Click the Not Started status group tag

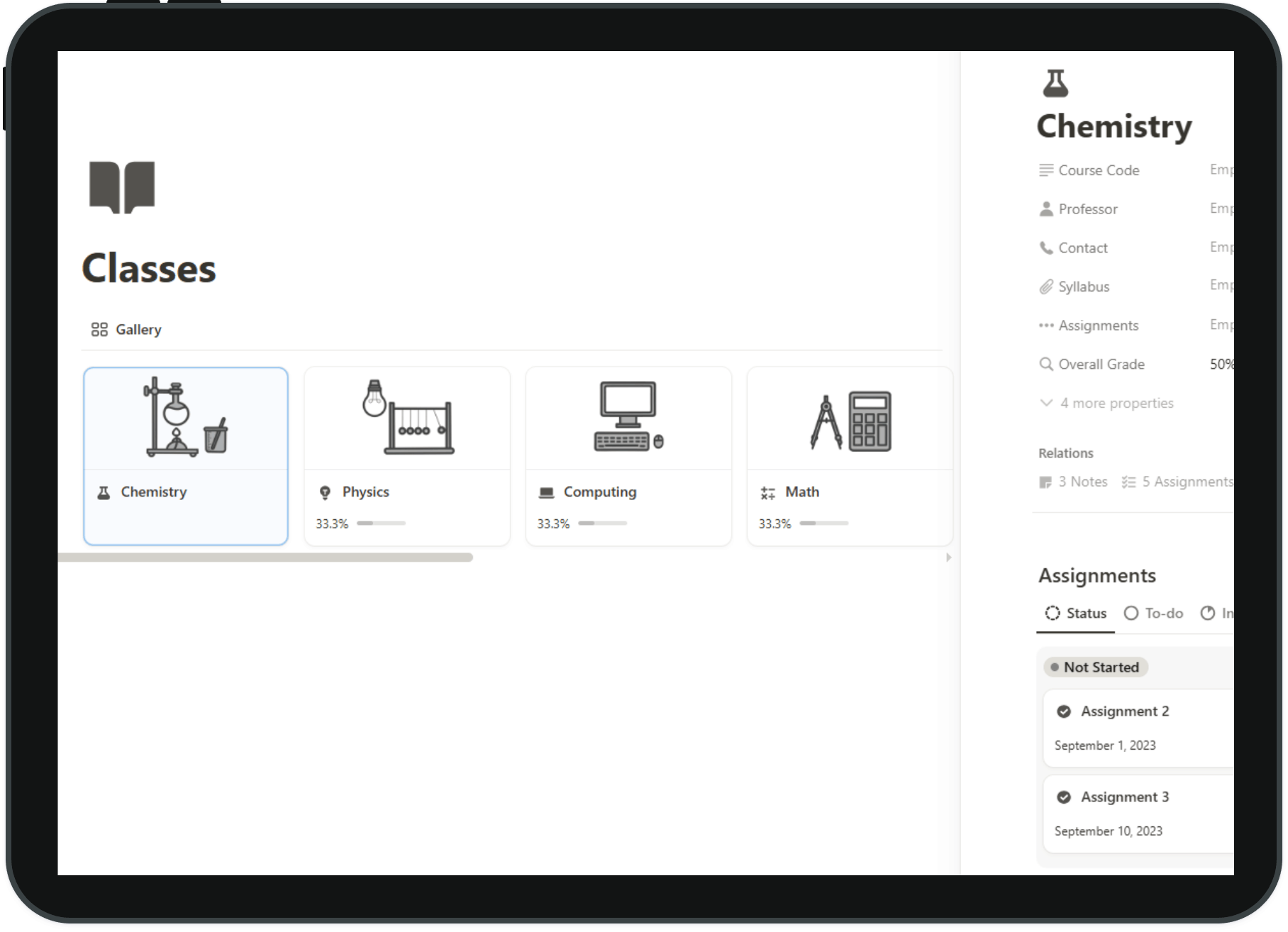tap(1096, 667)
